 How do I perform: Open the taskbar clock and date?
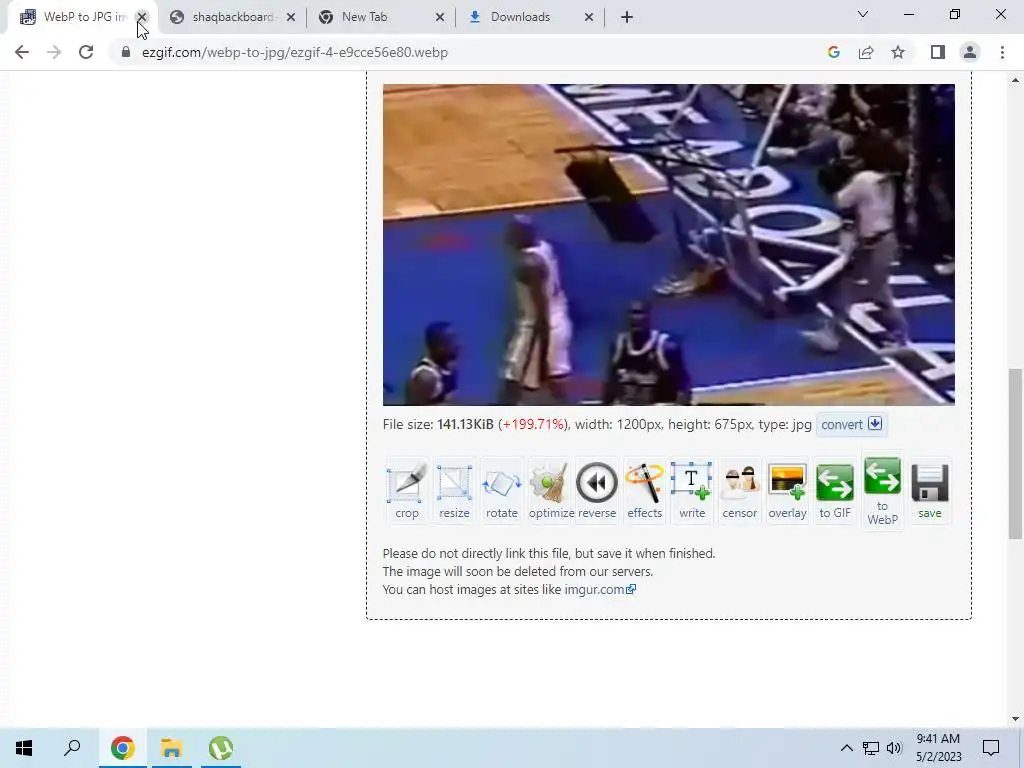pyautogui.click(x=938, y=748)
